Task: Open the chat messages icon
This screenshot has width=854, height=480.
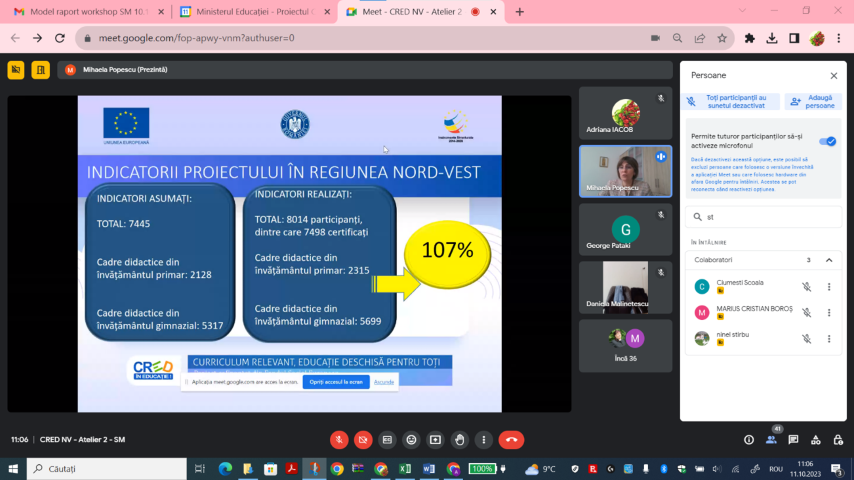Action: pos(793,439)
